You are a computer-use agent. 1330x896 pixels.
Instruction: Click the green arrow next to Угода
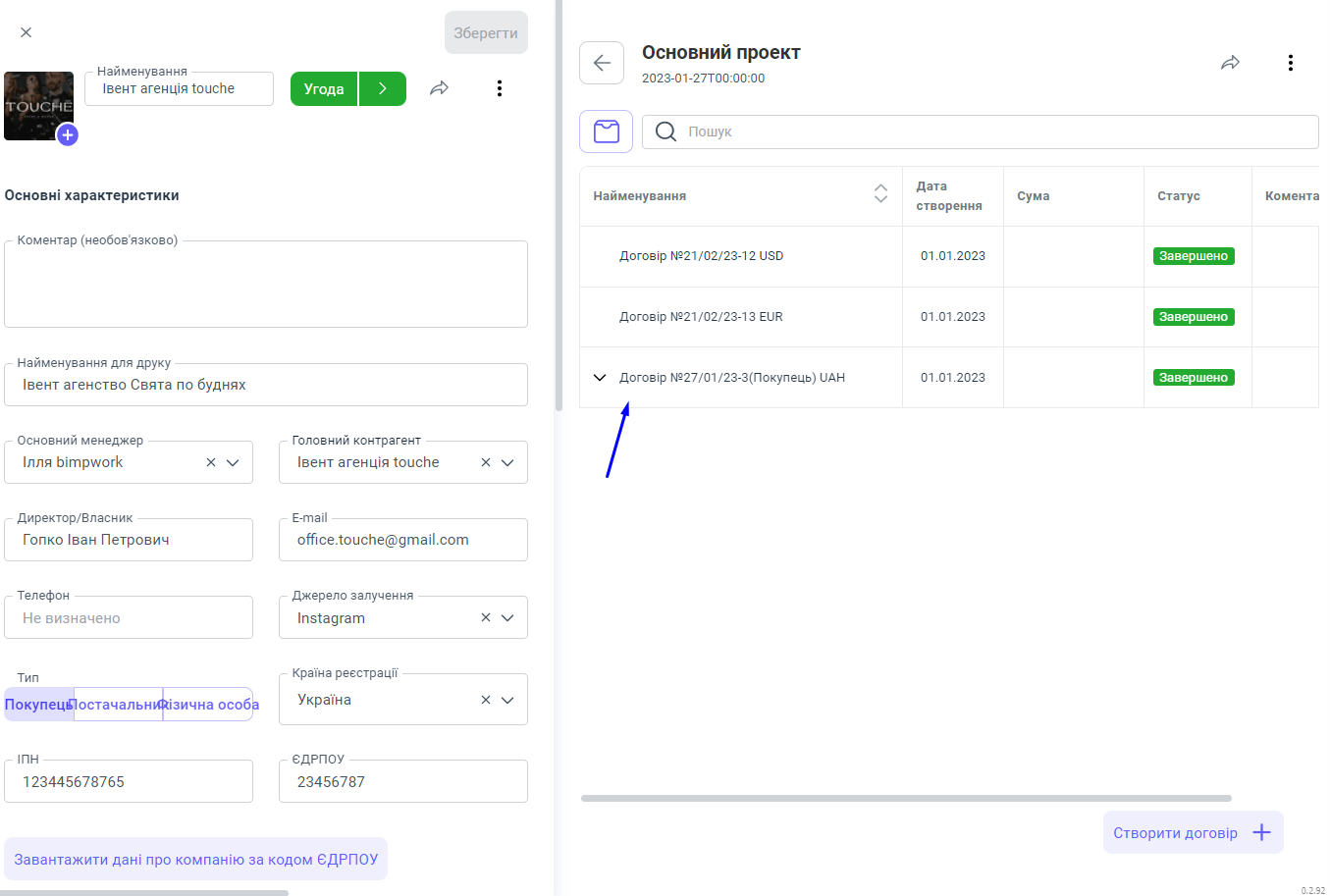point(383,88)
